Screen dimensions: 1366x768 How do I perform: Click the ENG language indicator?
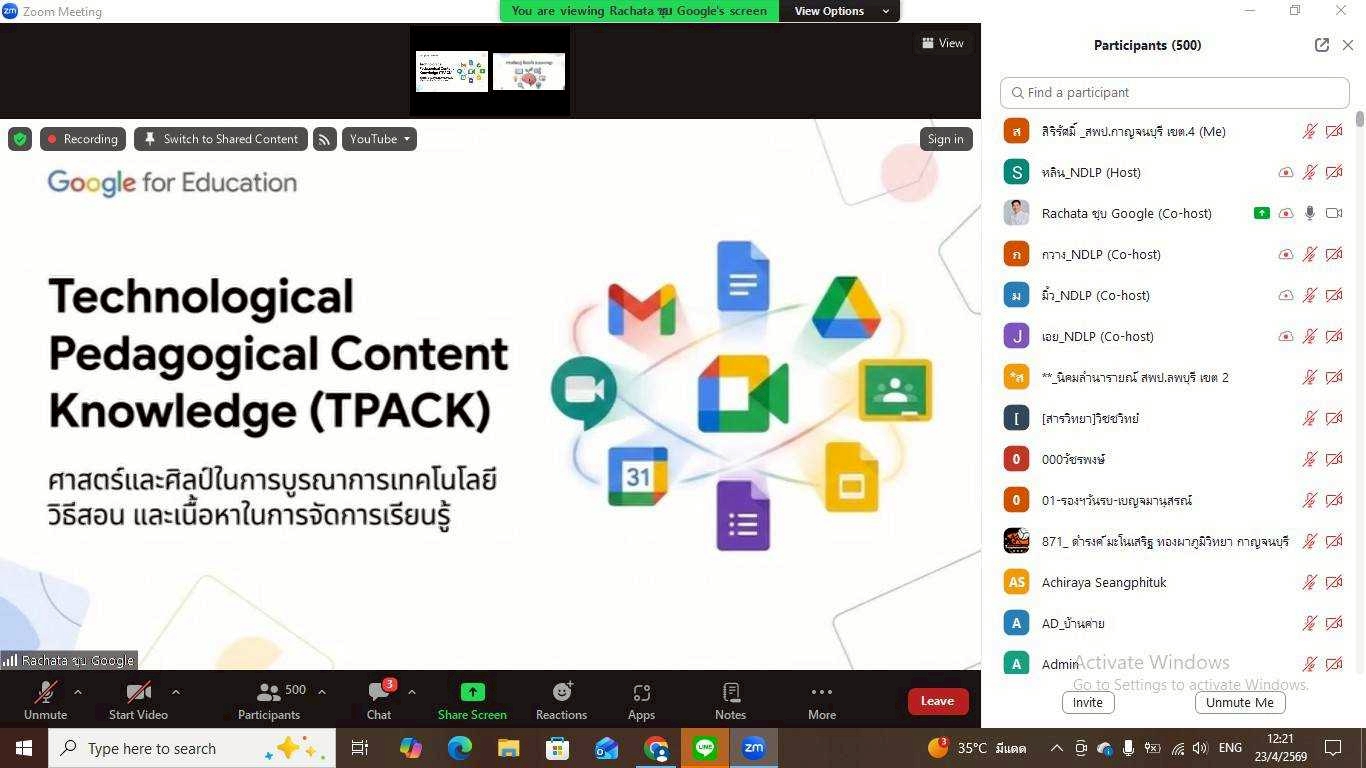click(x=1230, y=748)
